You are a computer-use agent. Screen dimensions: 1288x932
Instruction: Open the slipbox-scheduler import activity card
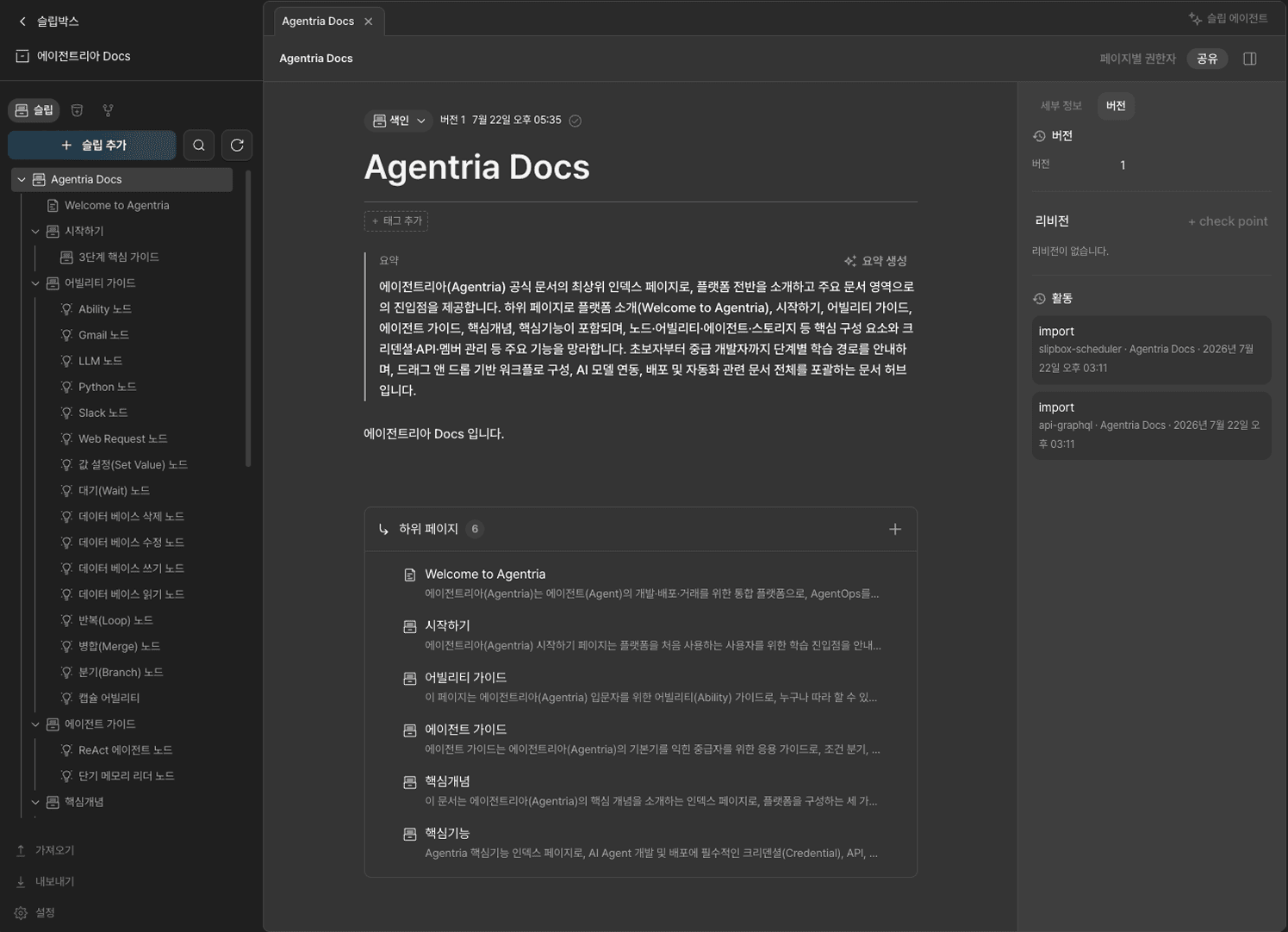pos(1151,350)
